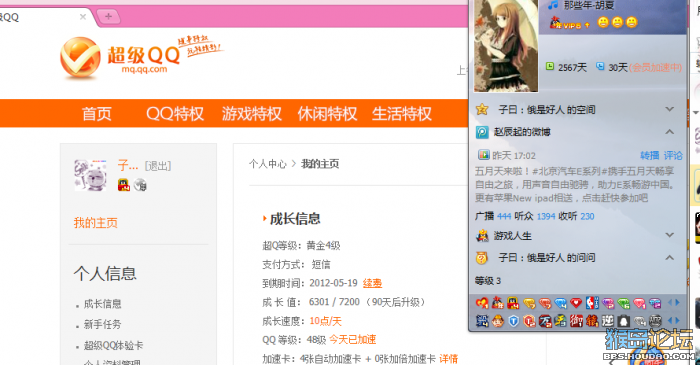700x365 pixels.
Task: Click the red penguin super QQ badge in the top row
Action: click(513, 303)
